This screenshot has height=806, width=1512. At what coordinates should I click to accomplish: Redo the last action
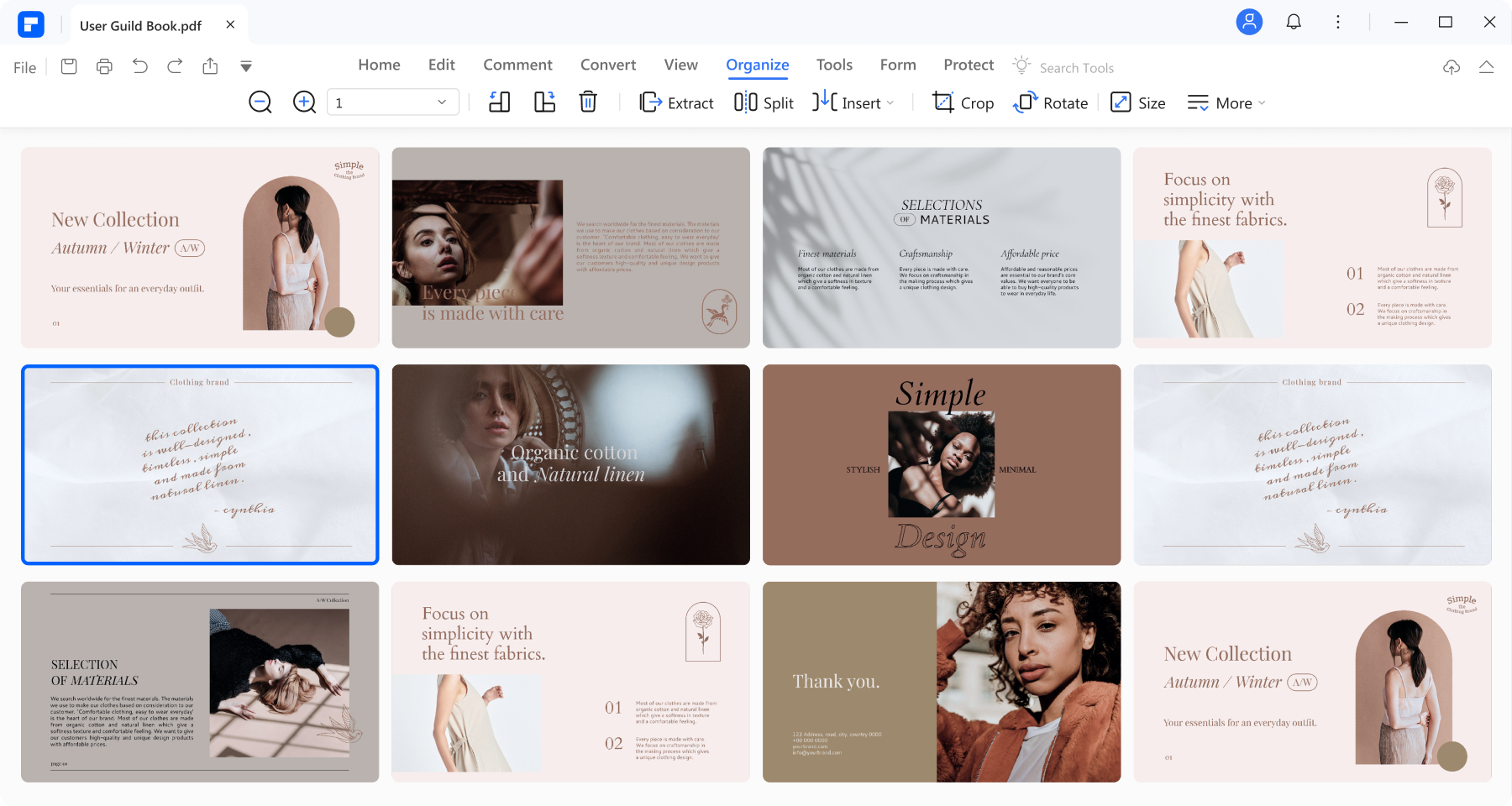[x=175, y=66]
